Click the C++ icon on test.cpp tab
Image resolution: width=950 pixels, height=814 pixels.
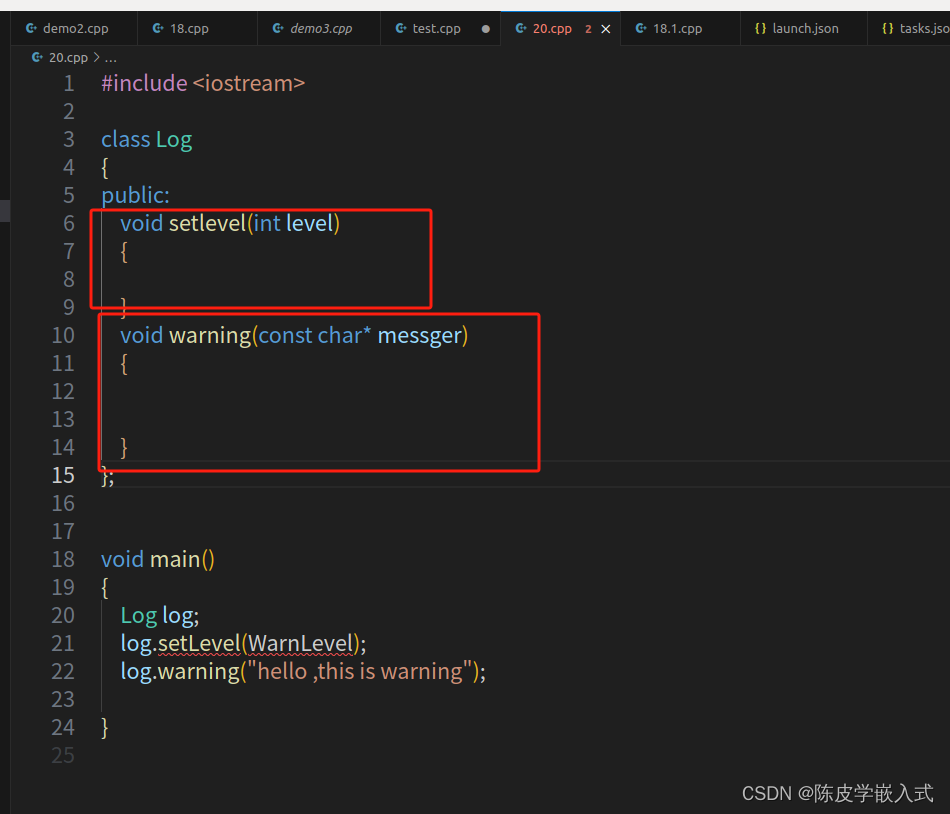click(401, 28)
